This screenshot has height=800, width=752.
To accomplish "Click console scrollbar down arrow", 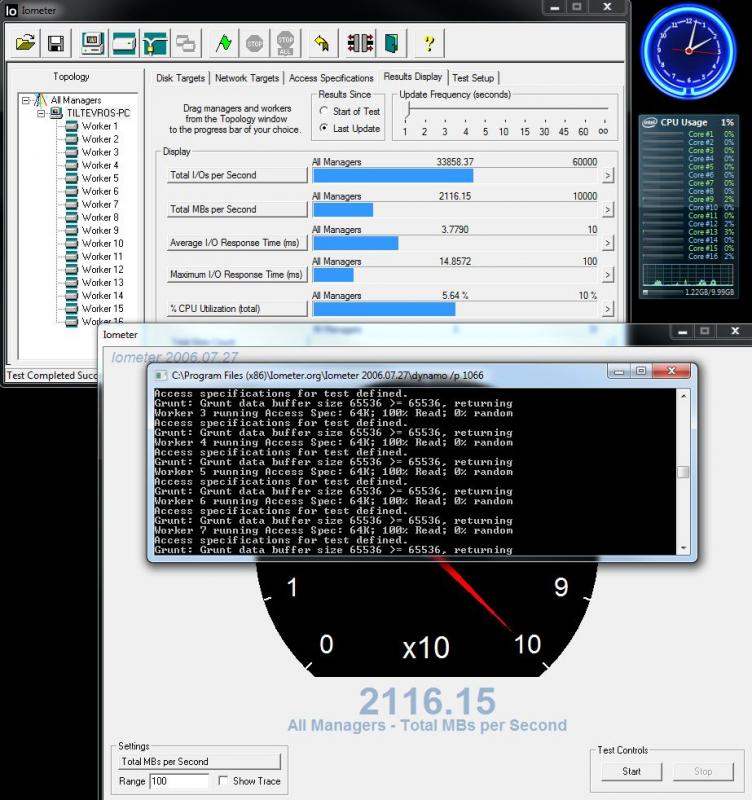I will [x=684, y=548].
